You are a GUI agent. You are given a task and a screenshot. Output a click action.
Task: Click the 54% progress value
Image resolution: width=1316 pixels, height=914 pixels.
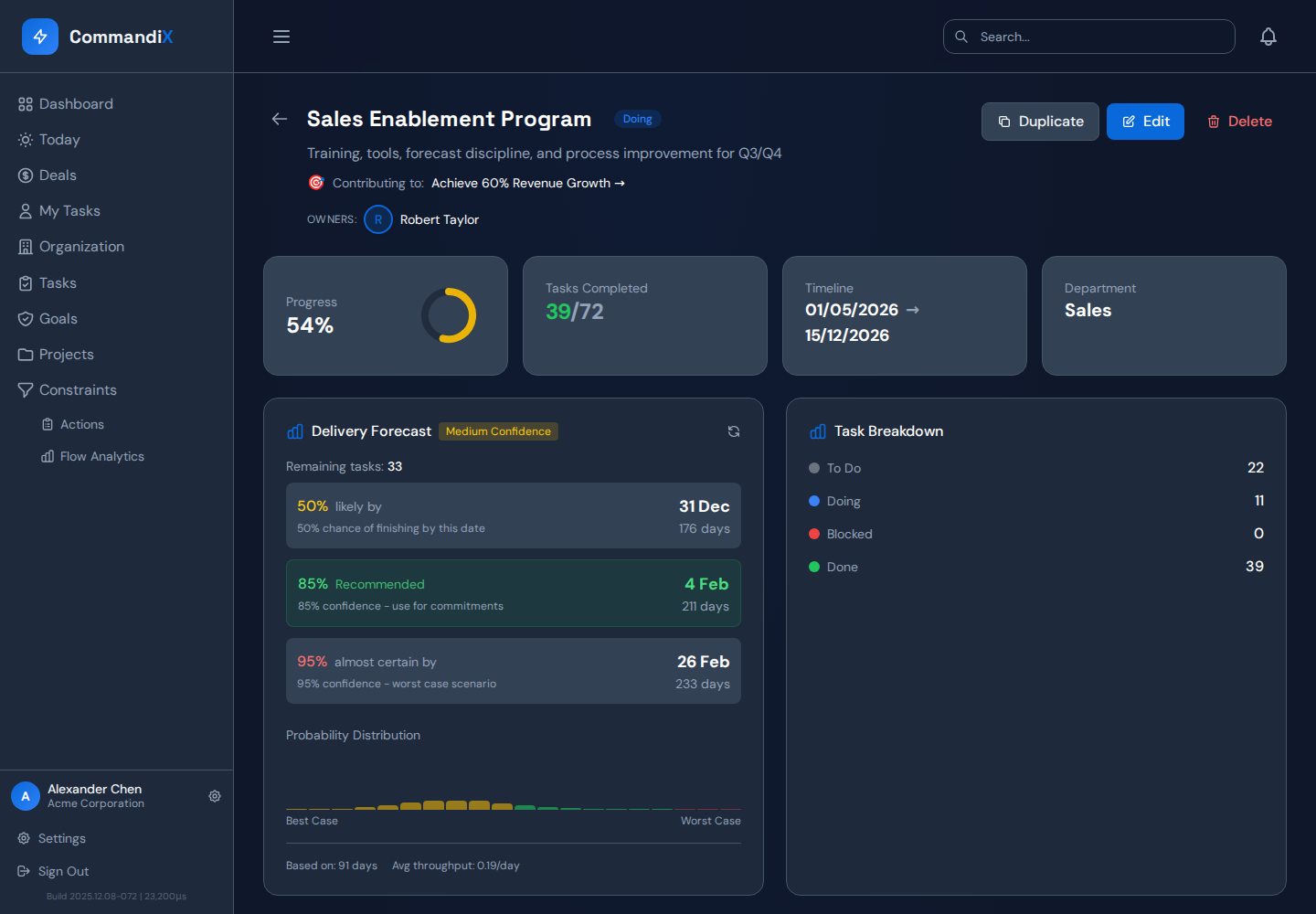pyautogui.click(x=310, y=325)
